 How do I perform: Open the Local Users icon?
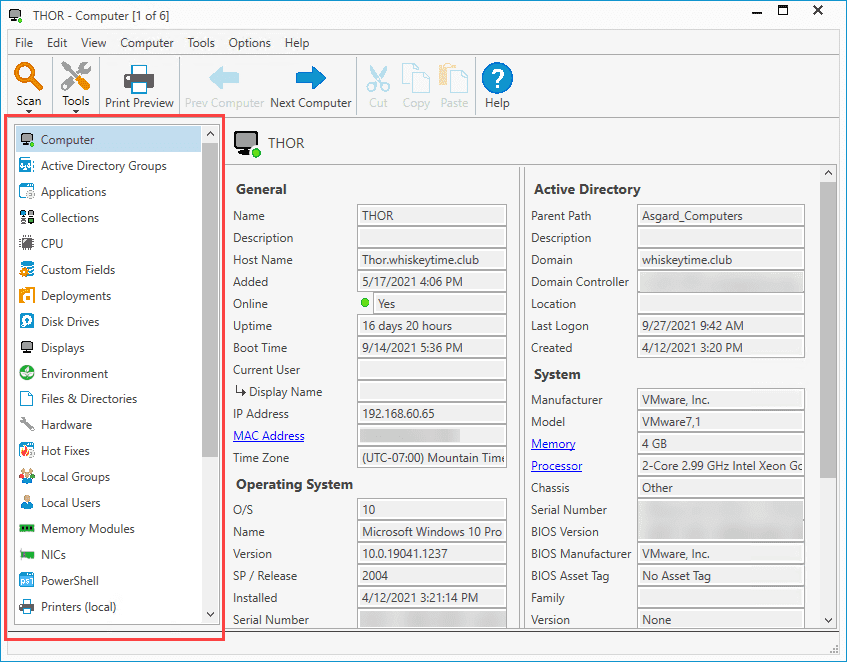pos(27,502)
